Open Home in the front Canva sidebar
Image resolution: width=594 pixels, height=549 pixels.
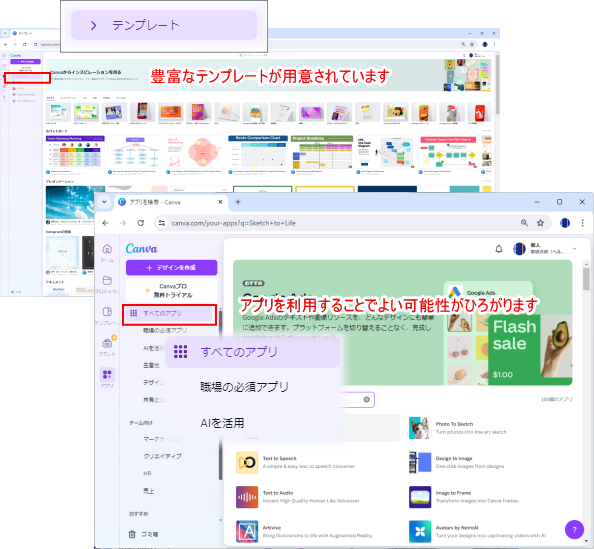pos(107,253)
